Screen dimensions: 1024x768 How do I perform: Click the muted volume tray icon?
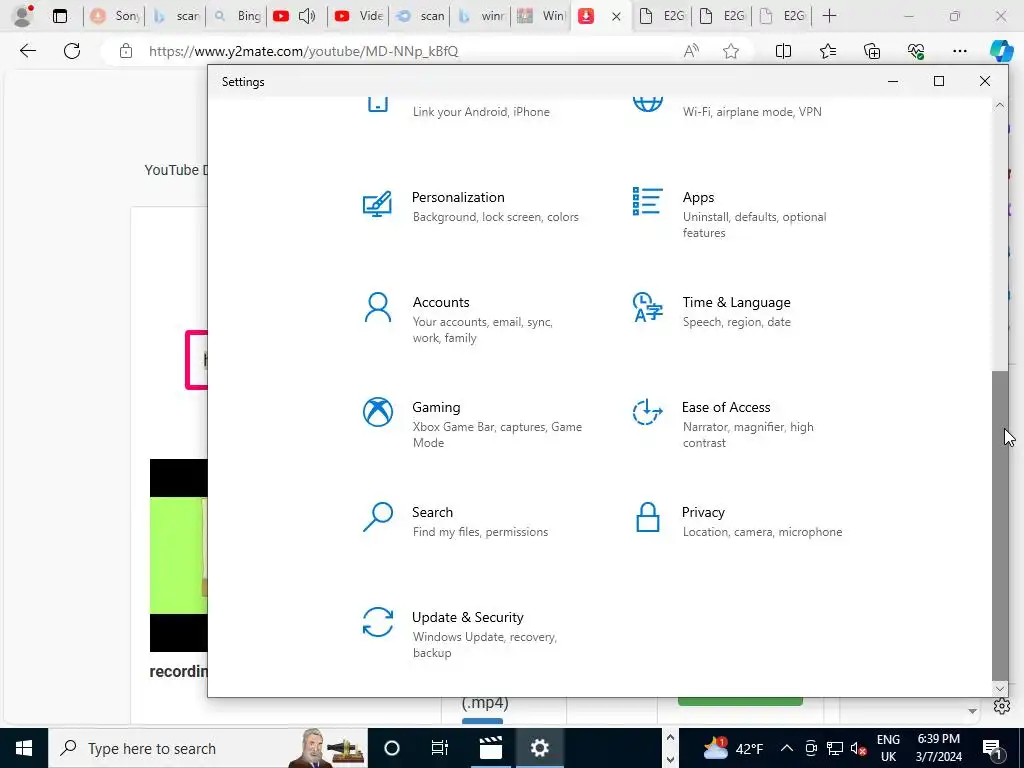coord(859,748)
